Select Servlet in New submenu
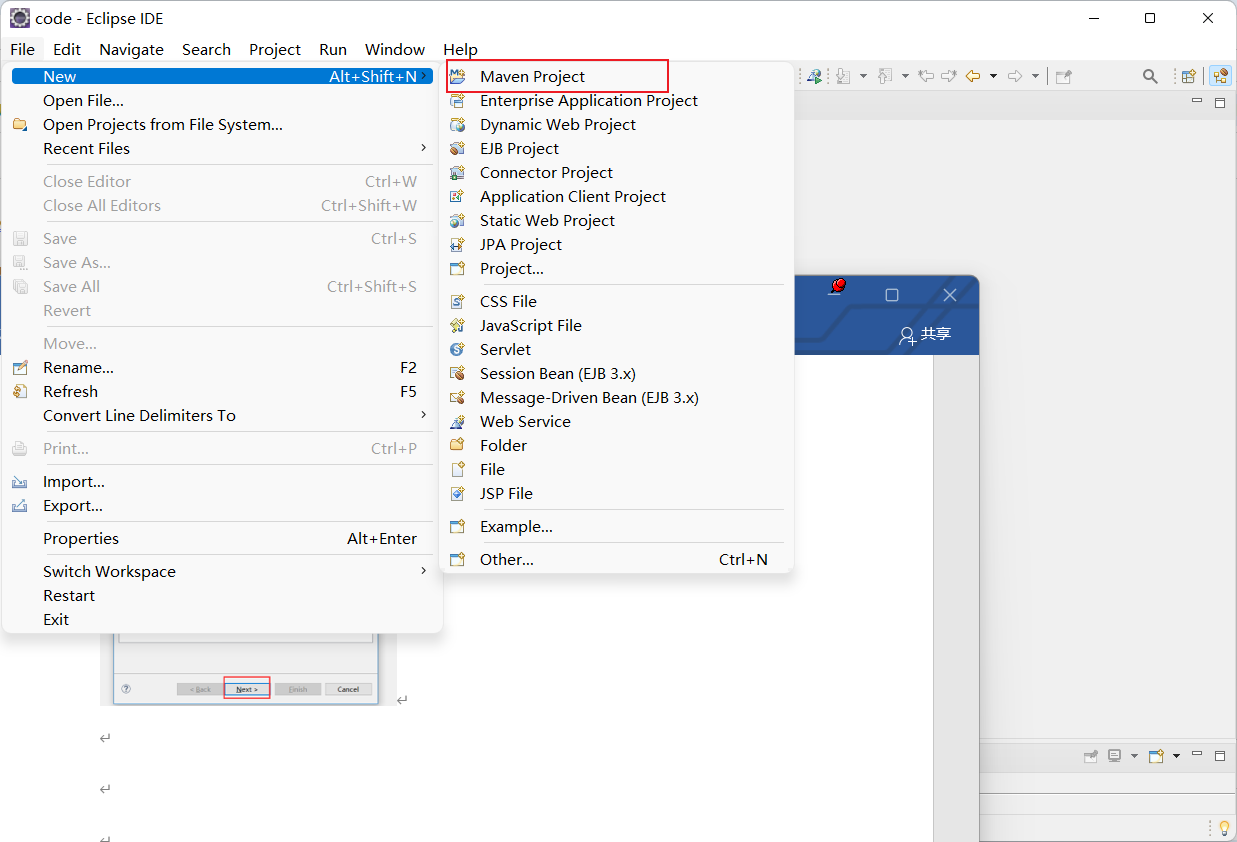 pos(617,349)
